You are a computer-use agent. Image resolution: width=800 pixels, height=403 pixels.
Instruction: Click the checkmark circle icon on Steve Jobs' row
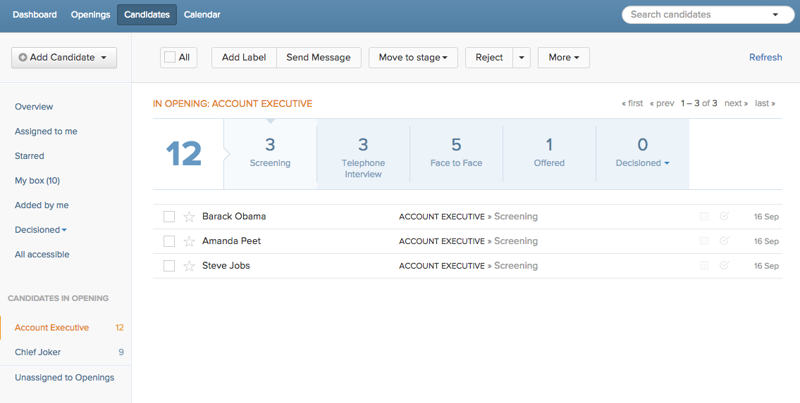click(x=724, y=266)
